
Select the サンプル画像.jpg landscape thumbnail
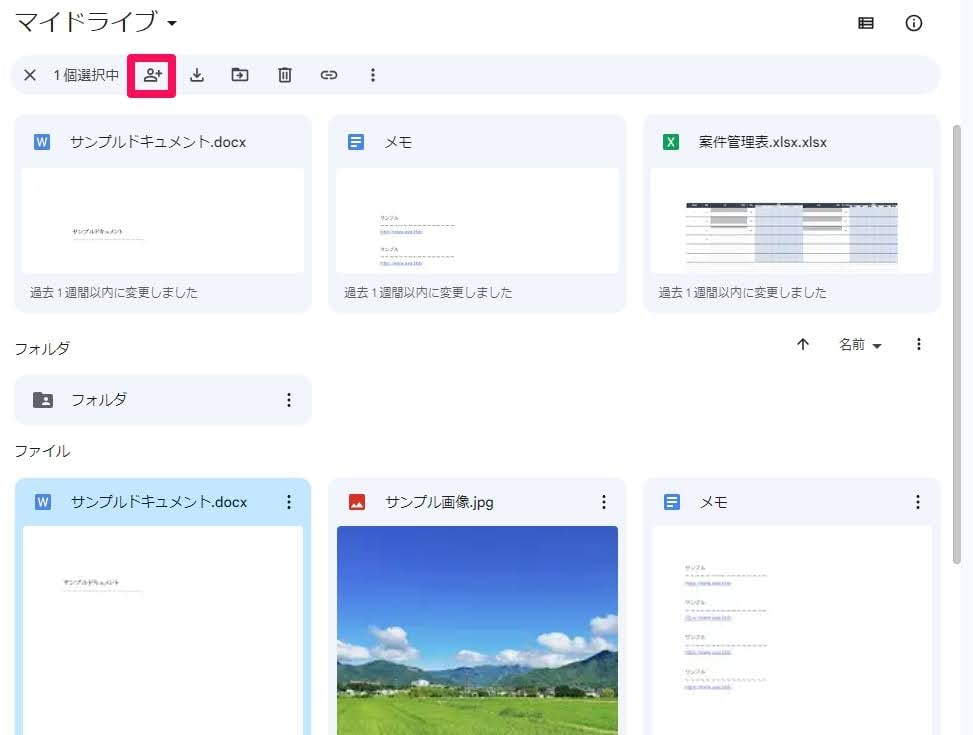point(477,630)
